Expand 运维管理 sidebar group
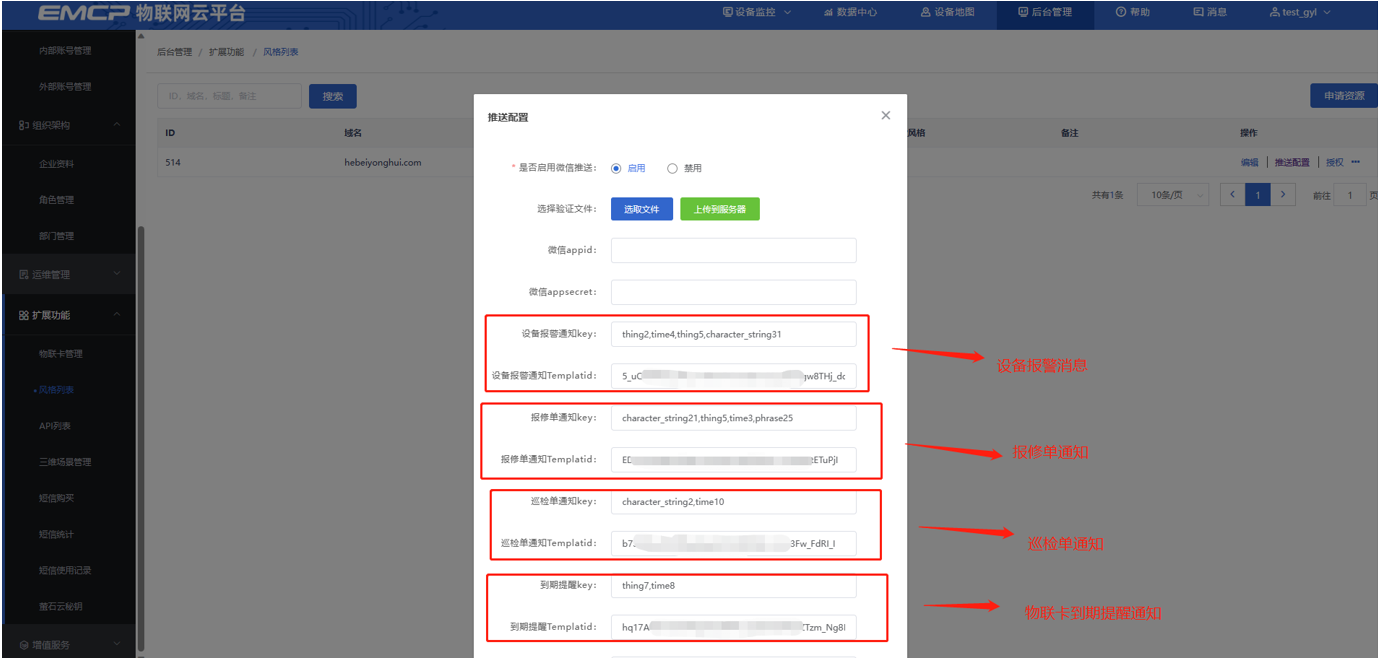The image size is (1378, 658). 68,274
